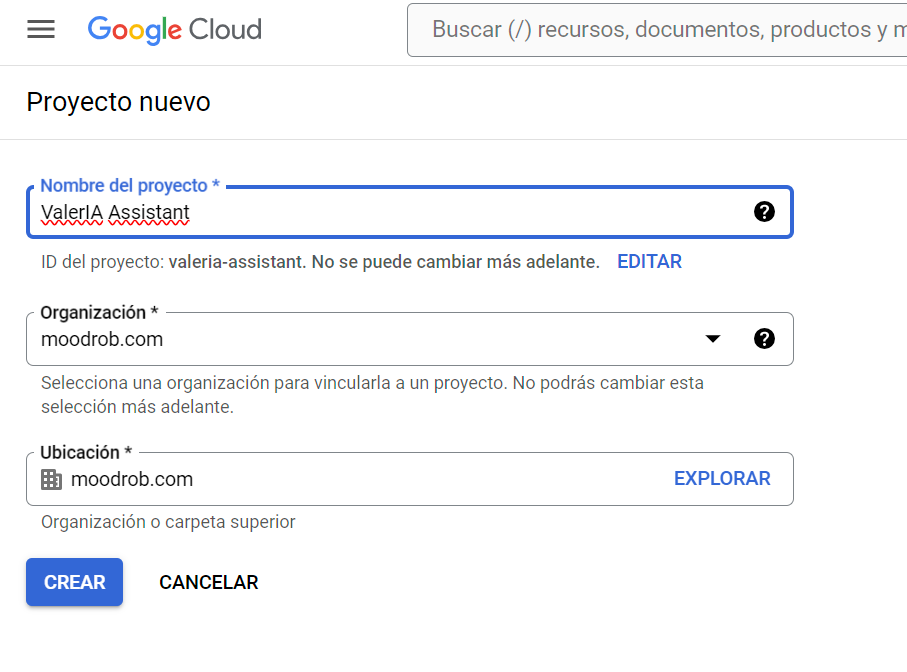Click the Organización combo box value moodrob.com
907x672 pixels.
tap(102, 339)
